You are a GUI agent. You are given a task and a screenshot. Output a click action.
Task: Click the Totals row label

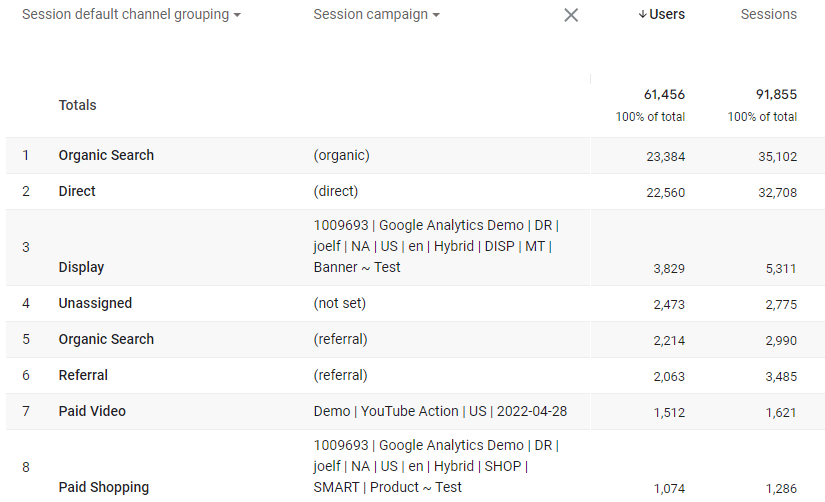(78, 105)
